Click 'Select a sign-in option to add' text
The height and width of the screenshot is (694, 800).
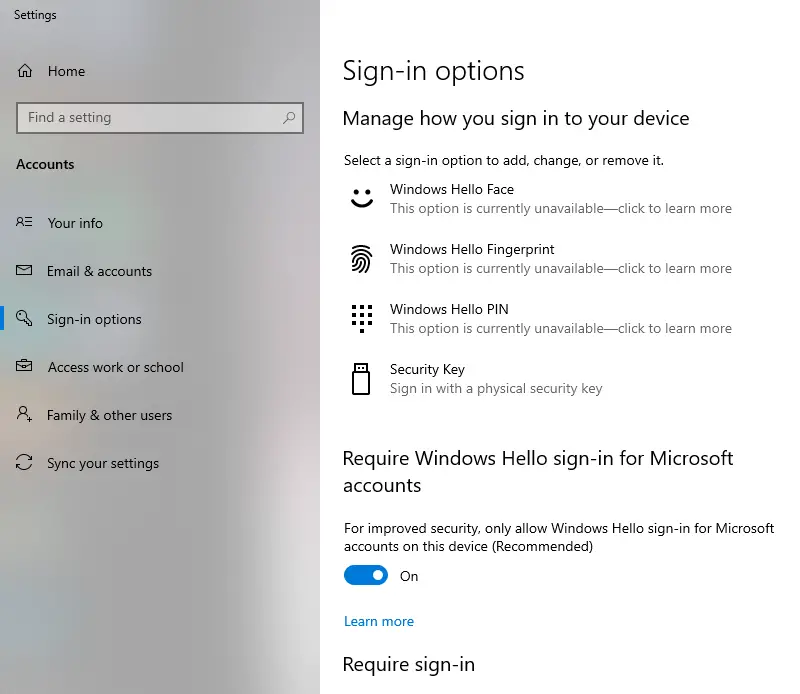click(x=504, y=160)
